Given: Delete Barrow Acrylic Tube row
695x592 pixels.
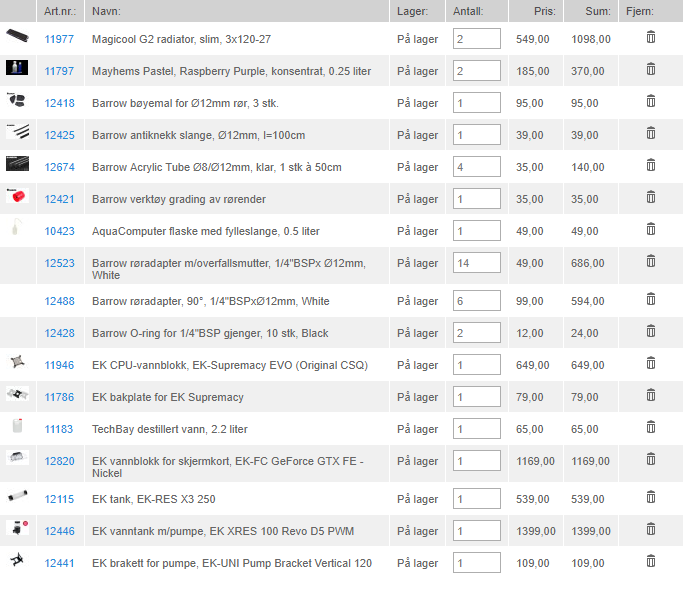Looking at the screenshot, I should [650, 165].
